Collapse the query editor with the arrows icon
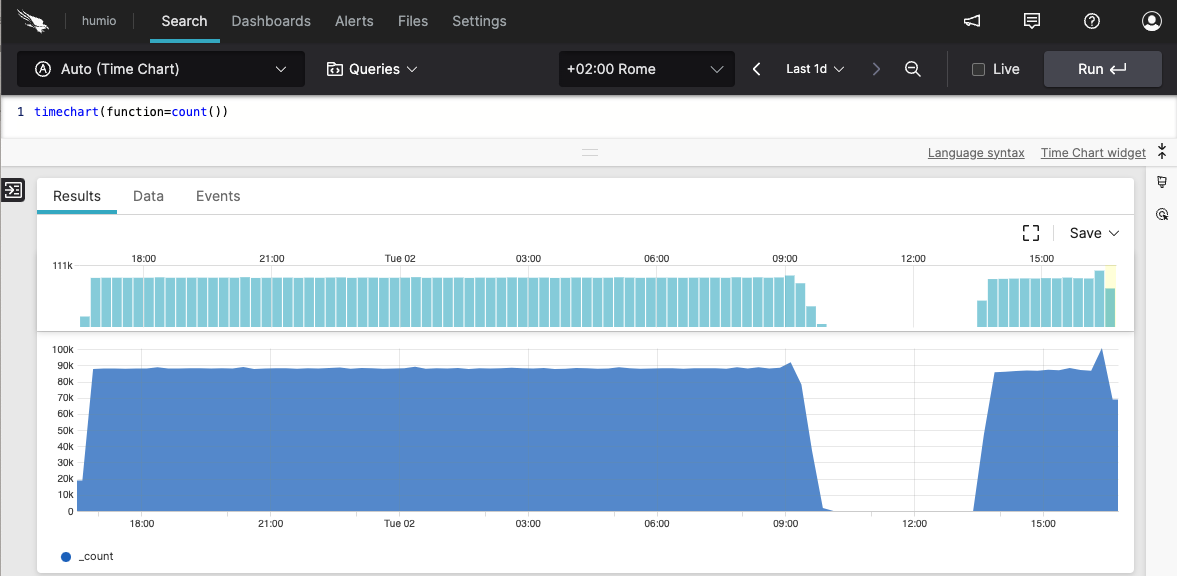1177x576 pixels. (x=1161, y=150)
